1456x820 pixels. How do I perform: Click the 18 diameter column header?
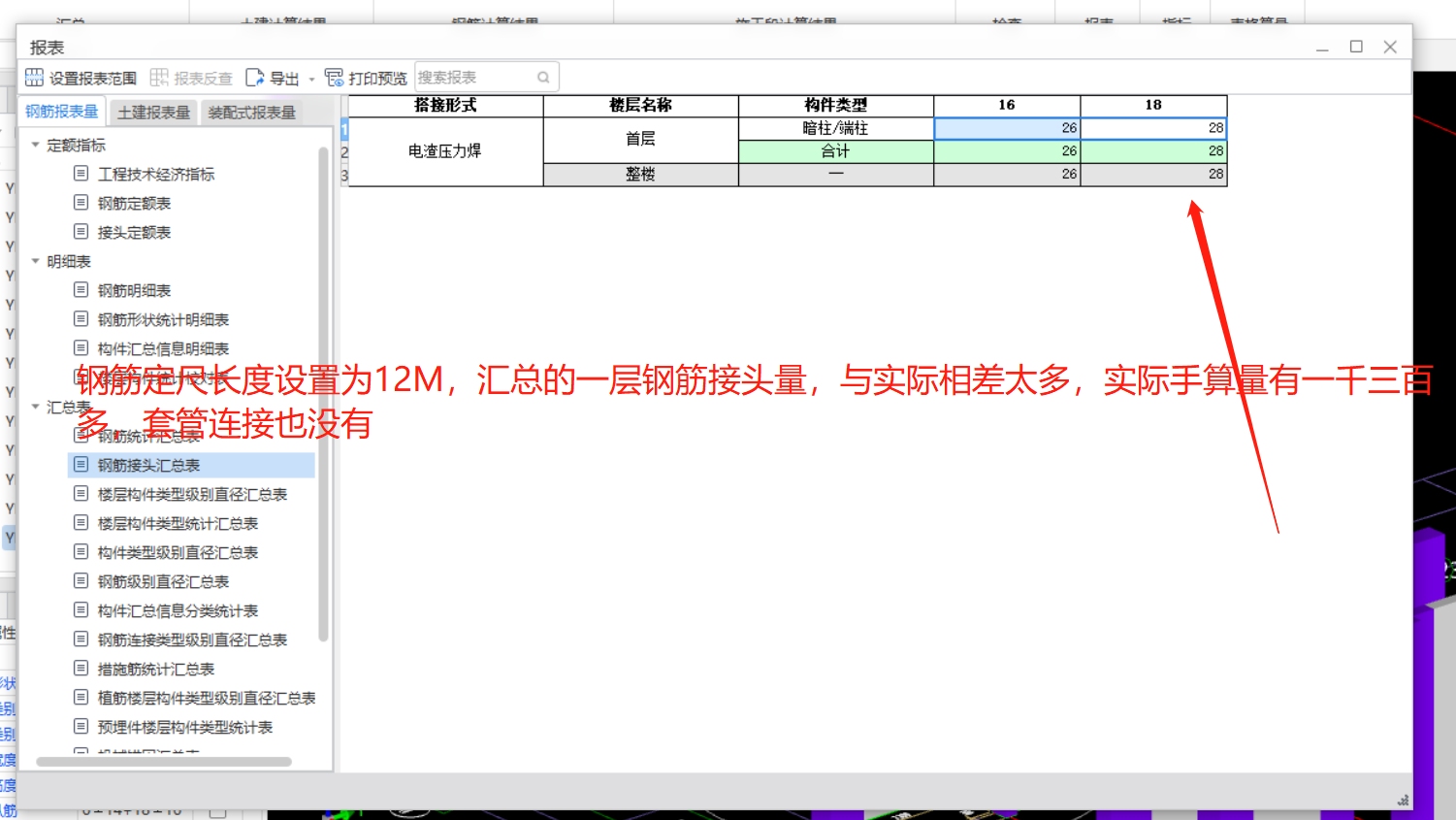[1153, 105]
